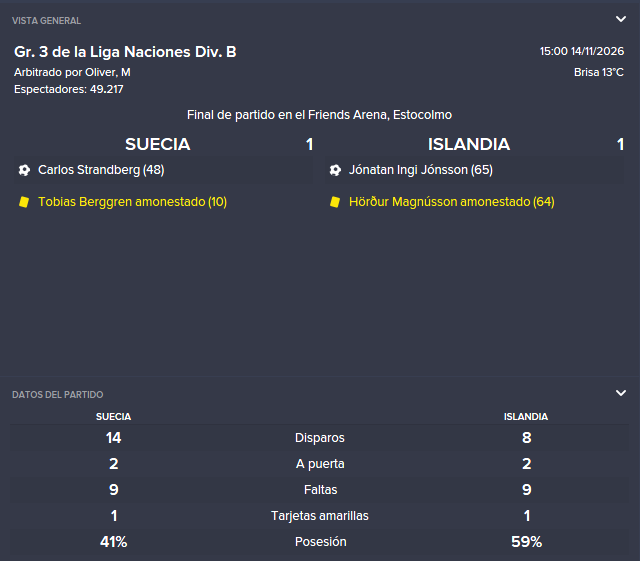
Task: Collapse the Datos del Partido panel chevron
Action: pyautogui.click(x=621, y=393)
